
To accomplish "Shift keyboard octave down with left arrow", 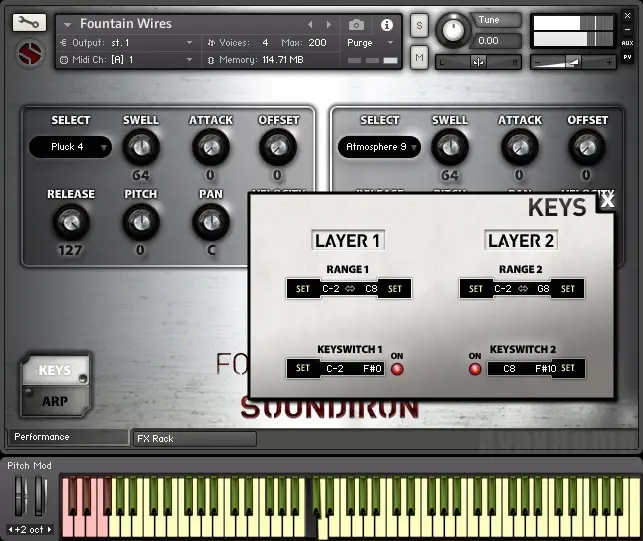I will tap(10, 530).
